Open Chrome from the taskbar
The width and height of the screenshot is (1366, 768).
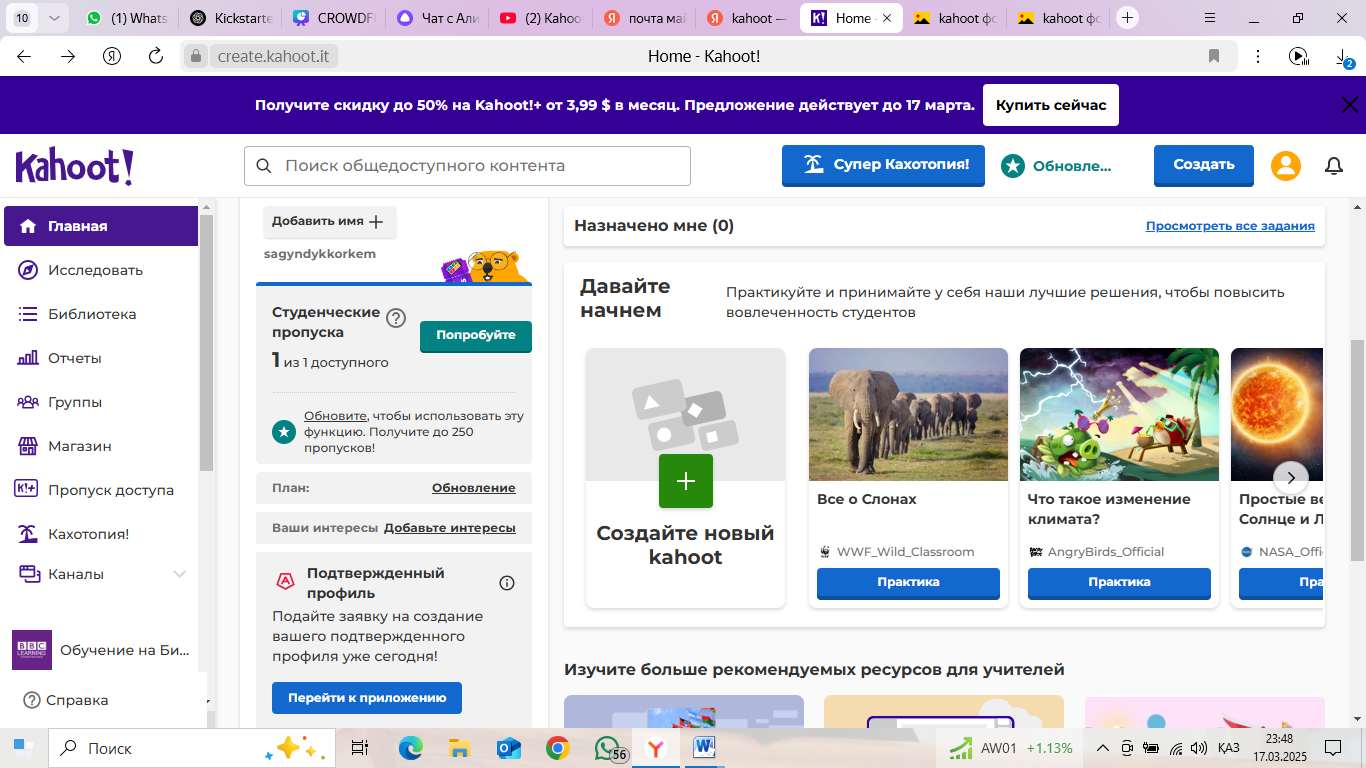[558, 747]
